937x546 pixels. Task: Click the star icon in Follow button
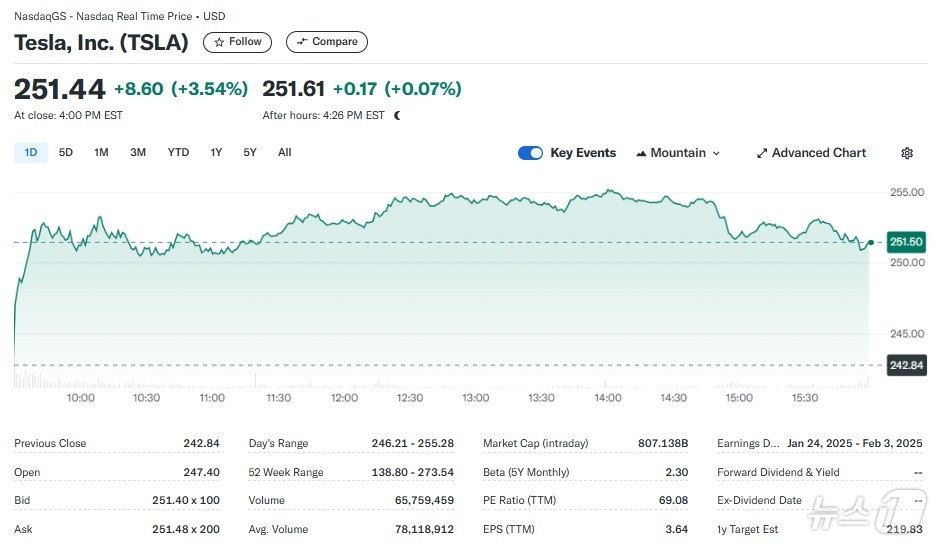[x=219, y=42]
